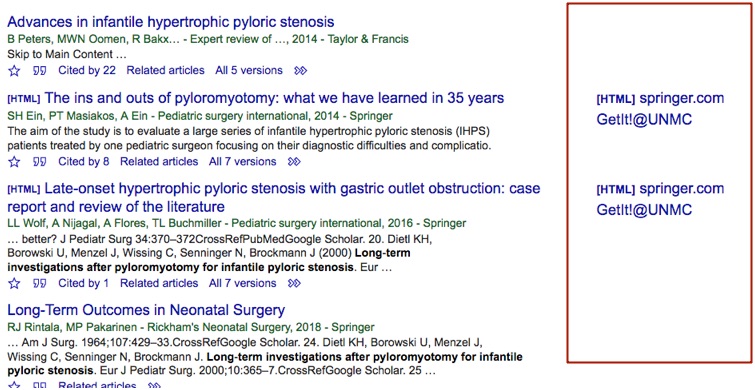View Cited by 8 citations

pos(84,161)
